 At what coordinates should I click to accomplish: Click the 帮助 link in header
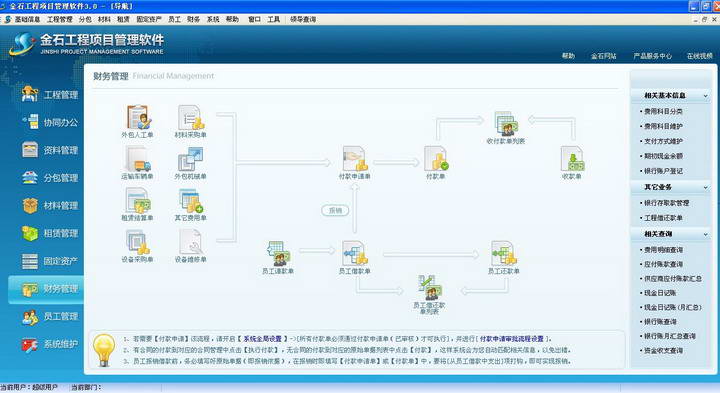coord(568,56)
